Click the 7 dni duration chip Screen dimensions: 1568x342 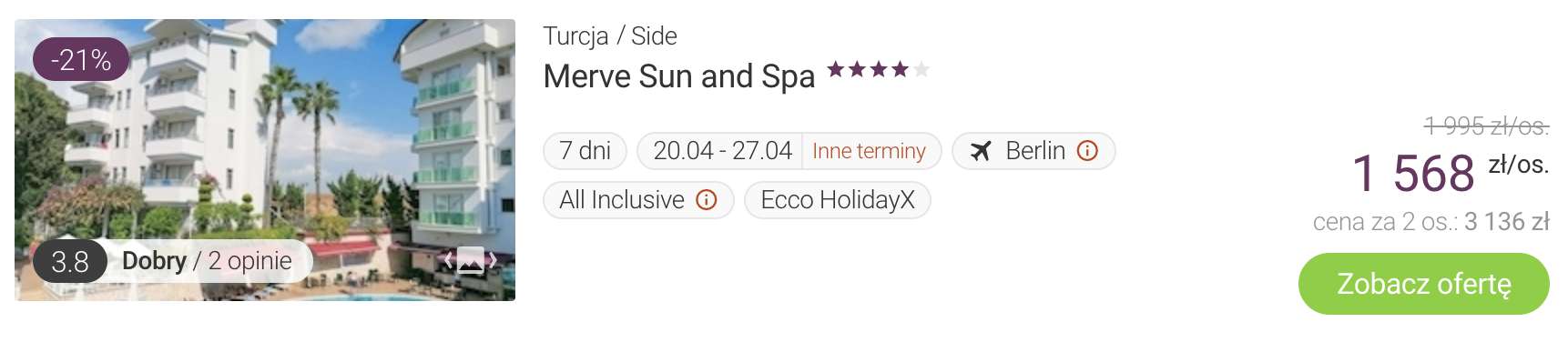pyautogui.click(x=585, y=151)
